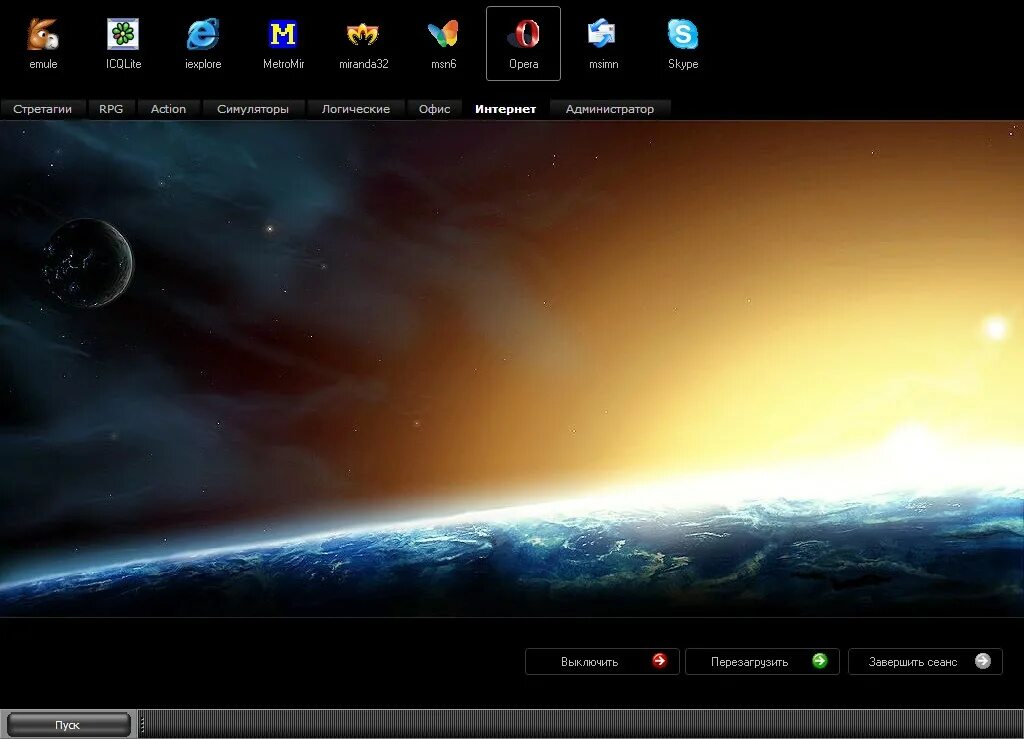Viewport: 1024px width, 739px height.
Task: Launch the emule donkey icon
Action: point(43,35)
